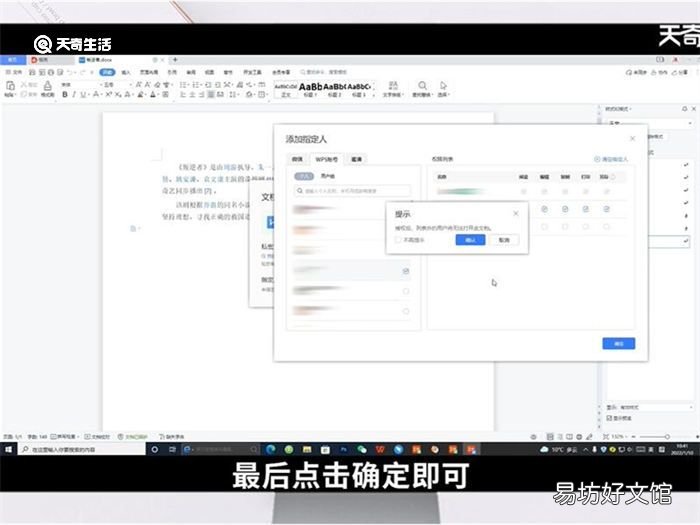The image size is (700, 525).
Task: Confirm the 提示 prompt with the blue button
Action: pyautogui.click(x=470, y=240)
